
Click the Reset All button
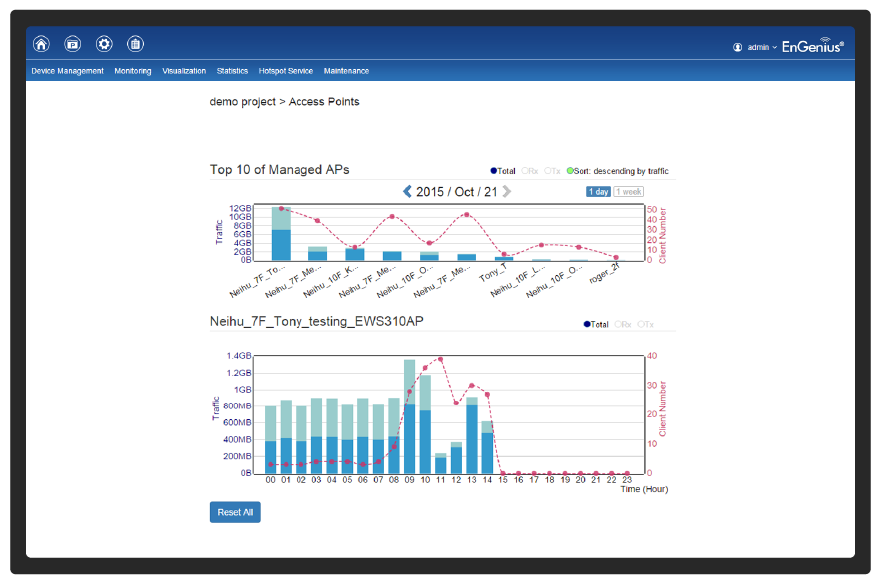click(235, 512)
